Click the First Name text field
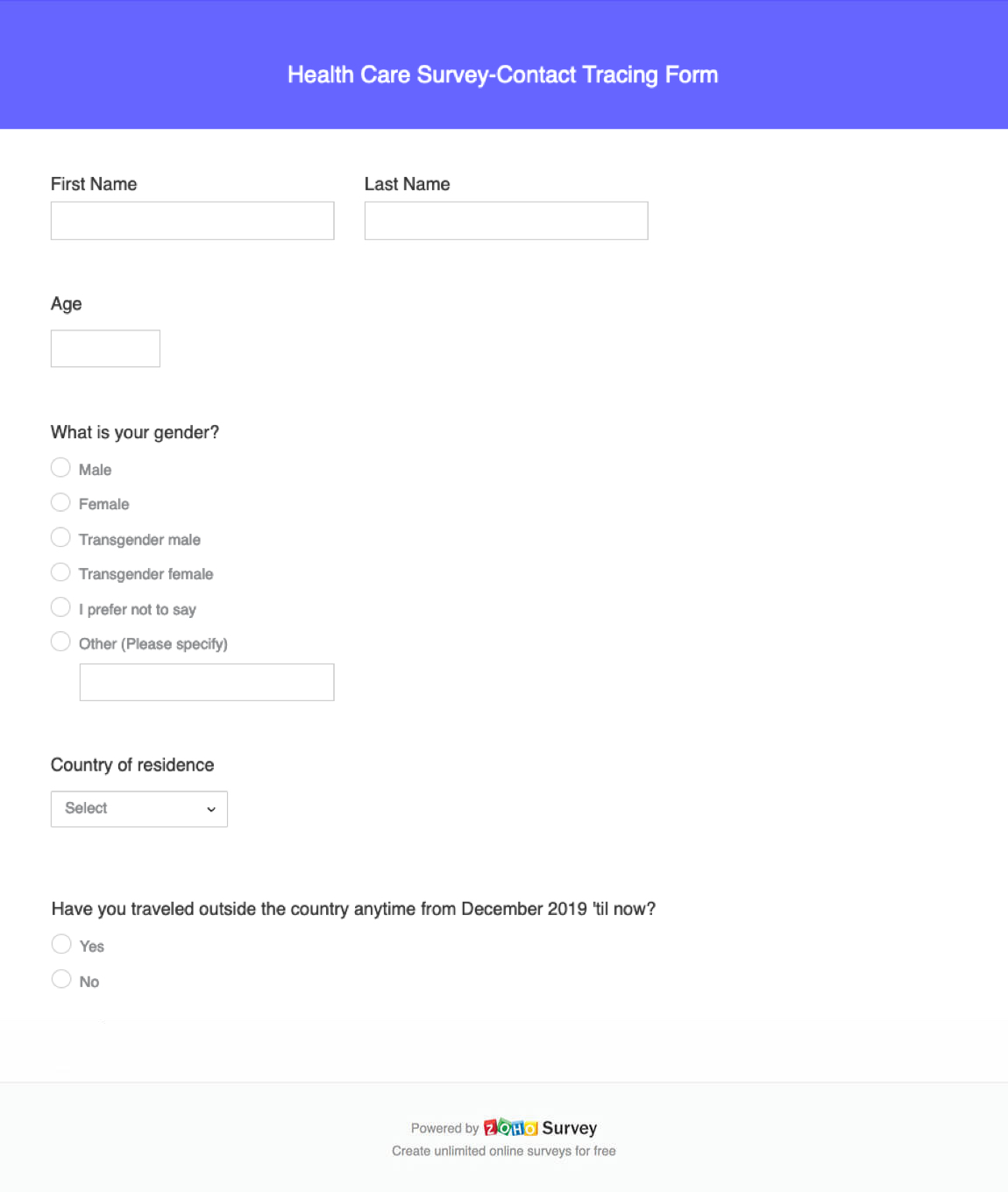 (192, 220)
